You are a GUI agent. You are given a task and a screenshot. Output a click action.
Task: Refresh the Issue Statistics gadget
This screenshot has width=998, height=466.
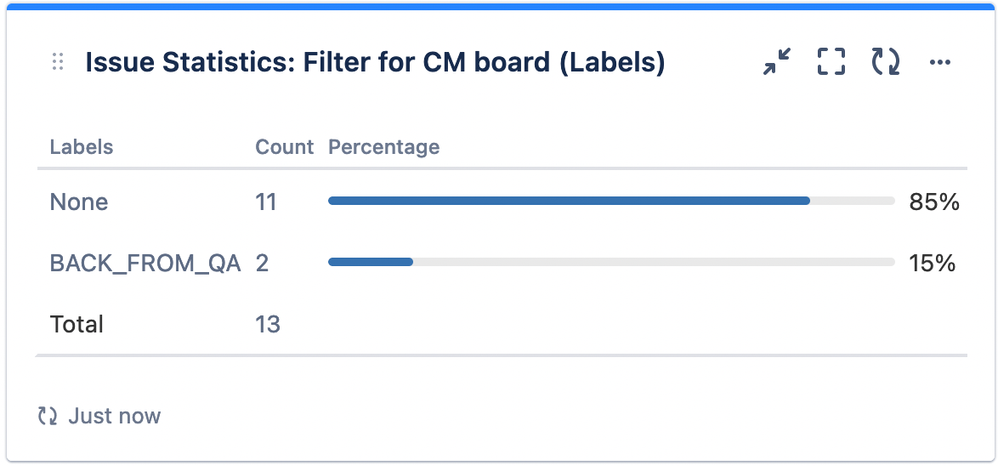pyautogui.click(x=885, y=63)
